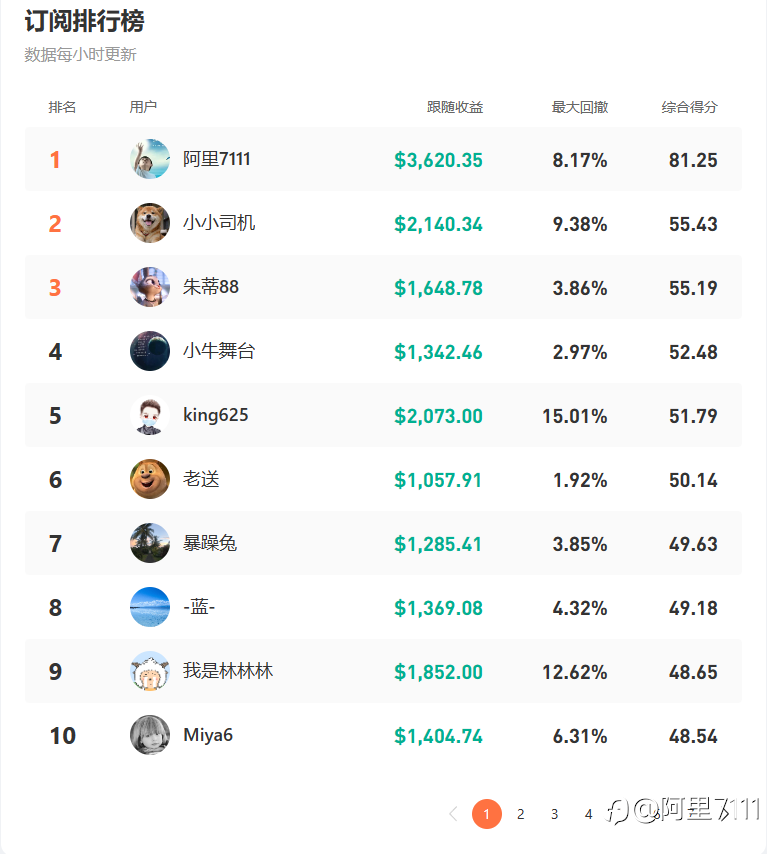Click the 最大回撤 column header

[x=580, y=107]
